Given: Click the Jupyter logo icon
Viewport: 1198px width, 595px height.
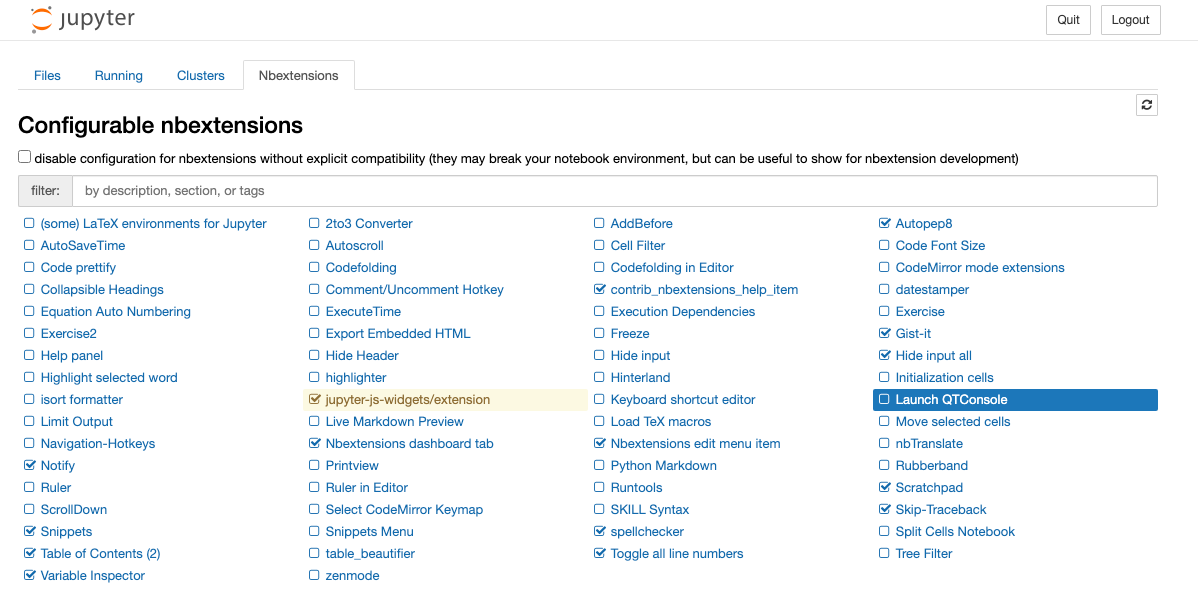Looking at the screenshot, I should 42,19.
